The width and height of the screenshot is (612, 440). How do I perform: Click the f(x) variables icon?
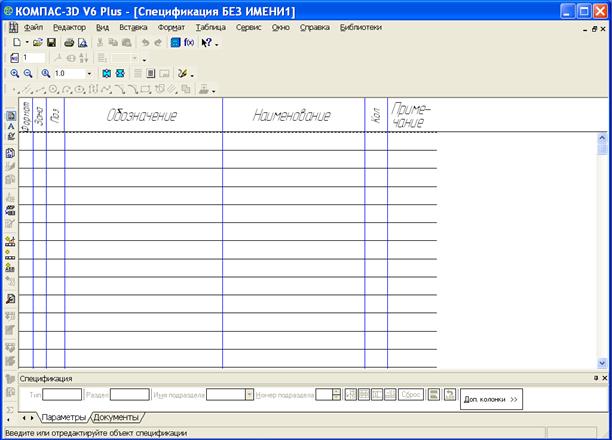(189, 43)
